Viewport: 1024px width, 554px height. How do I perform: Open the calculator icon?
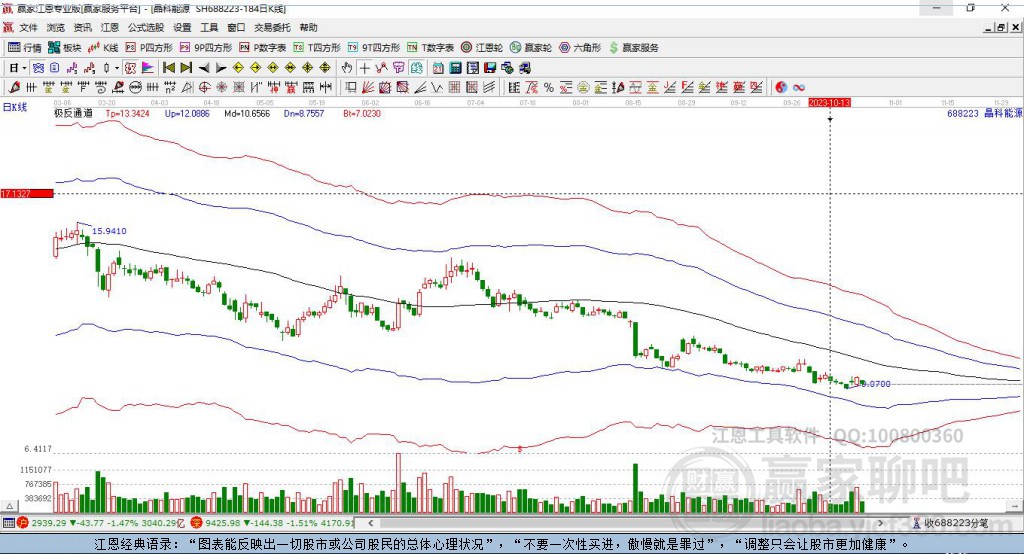pos(456,68)
